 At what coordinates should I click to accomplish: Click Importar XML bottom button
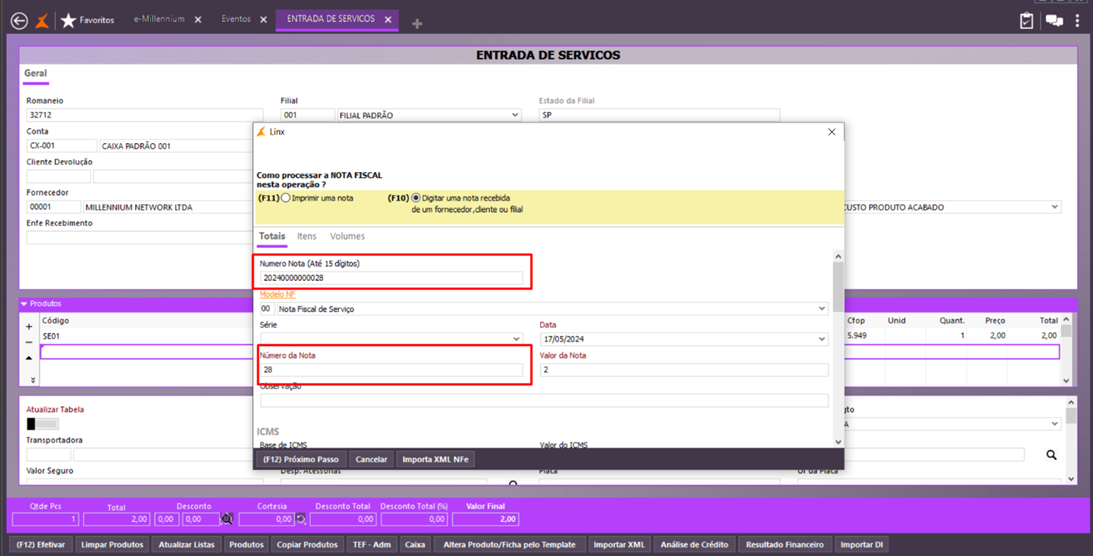(x=619, y=545)
